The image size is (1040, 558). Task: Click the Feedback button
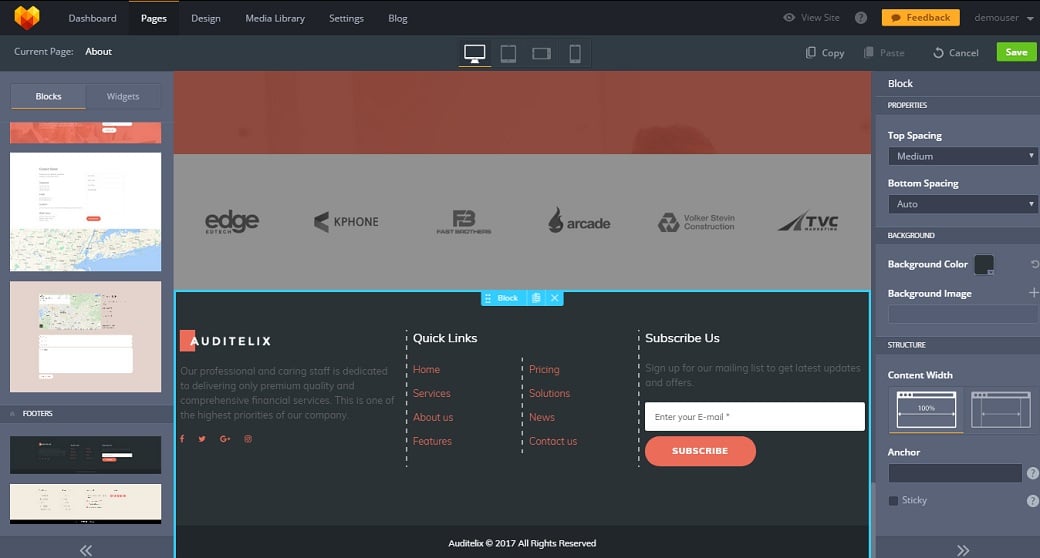pos(920,17)
